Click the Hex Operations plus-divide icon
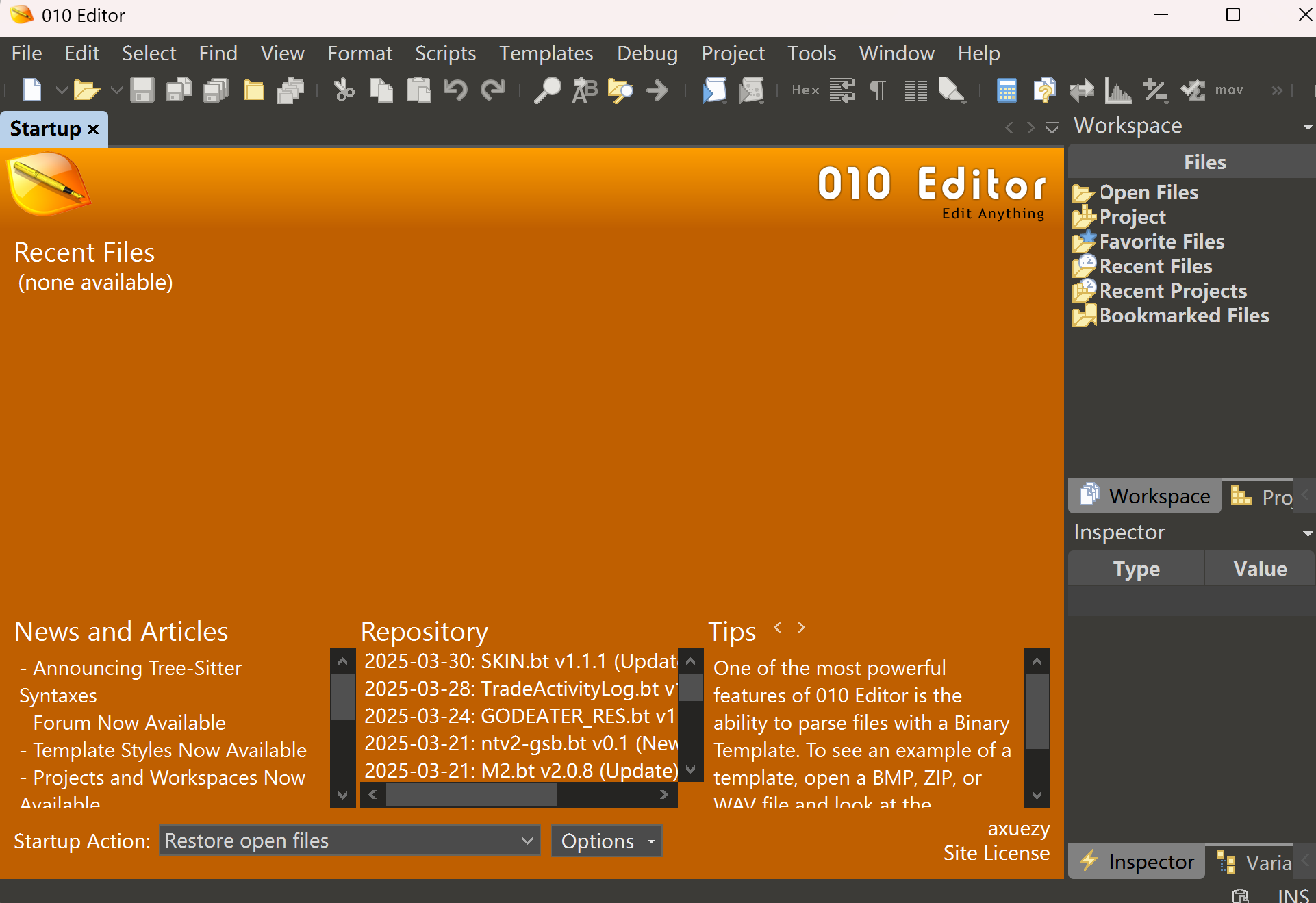 click(1156, 90)
